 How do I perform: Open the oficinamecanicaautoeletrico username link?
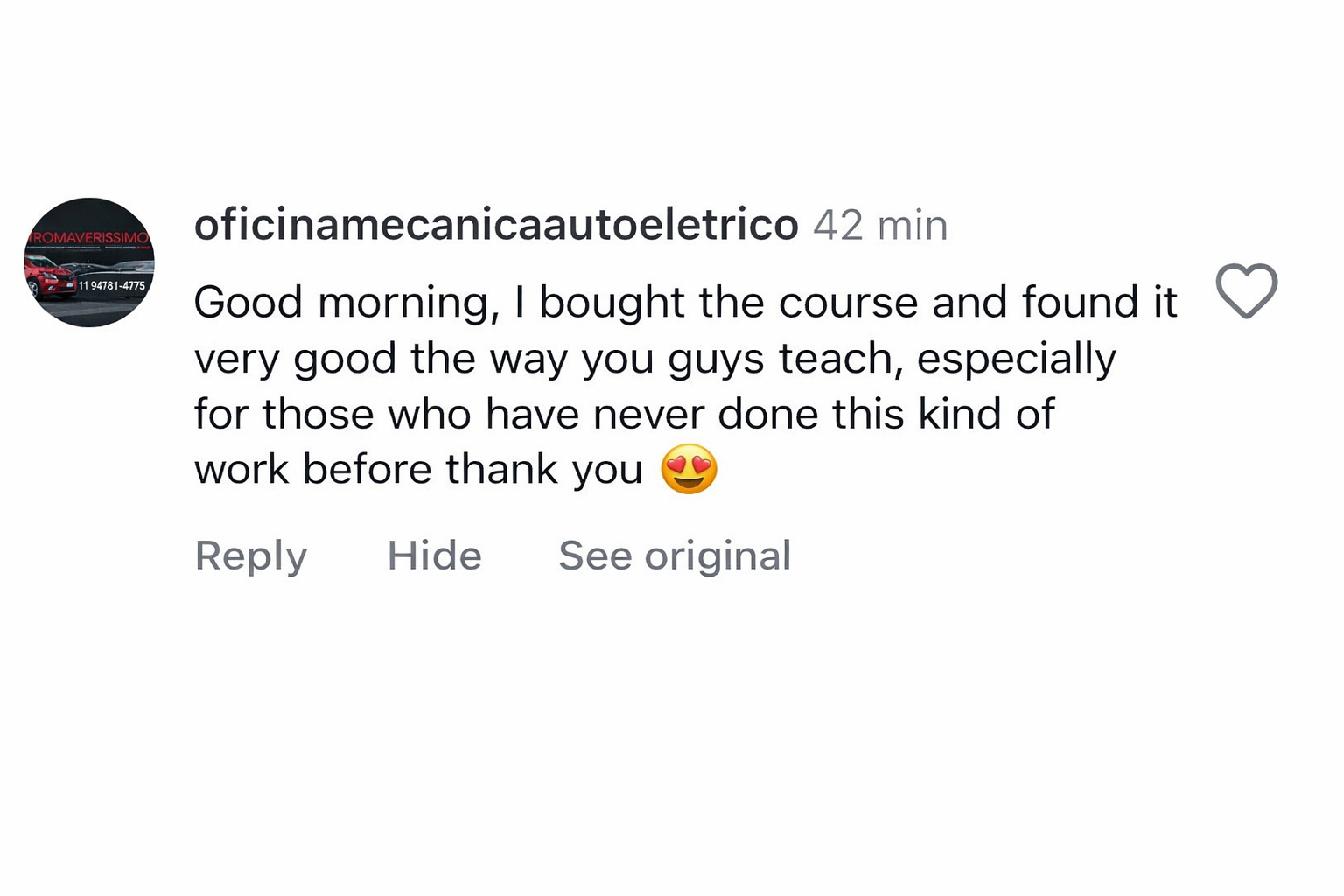point(495,225)
